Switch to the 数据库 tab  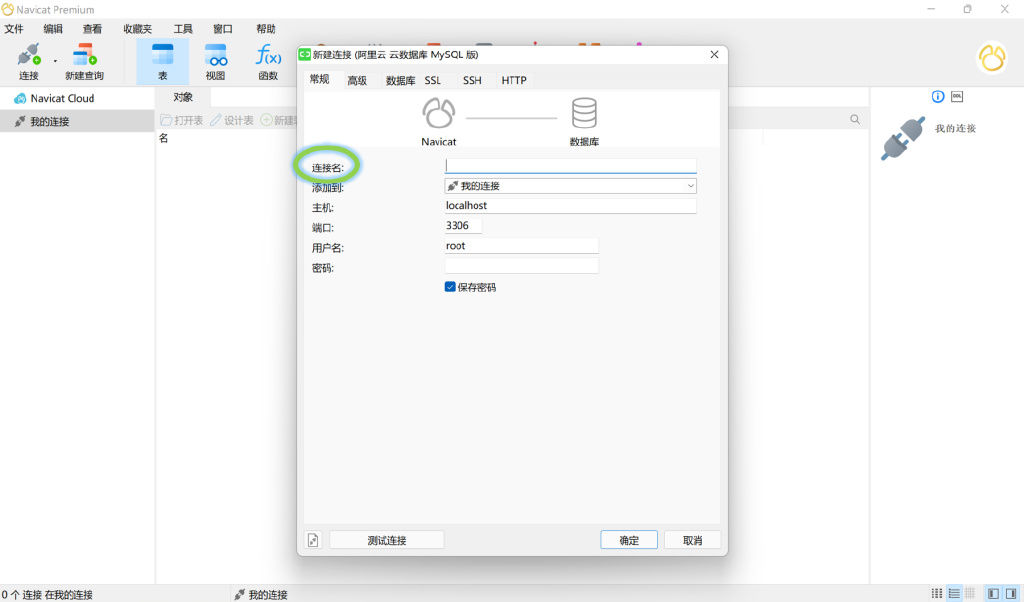pyautogui.click(x=400, y=80)
